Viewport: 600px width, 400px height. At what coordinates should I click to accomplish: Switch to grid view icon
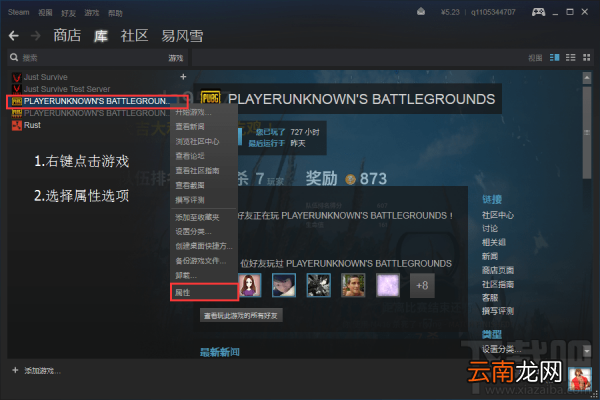[586, 58]
